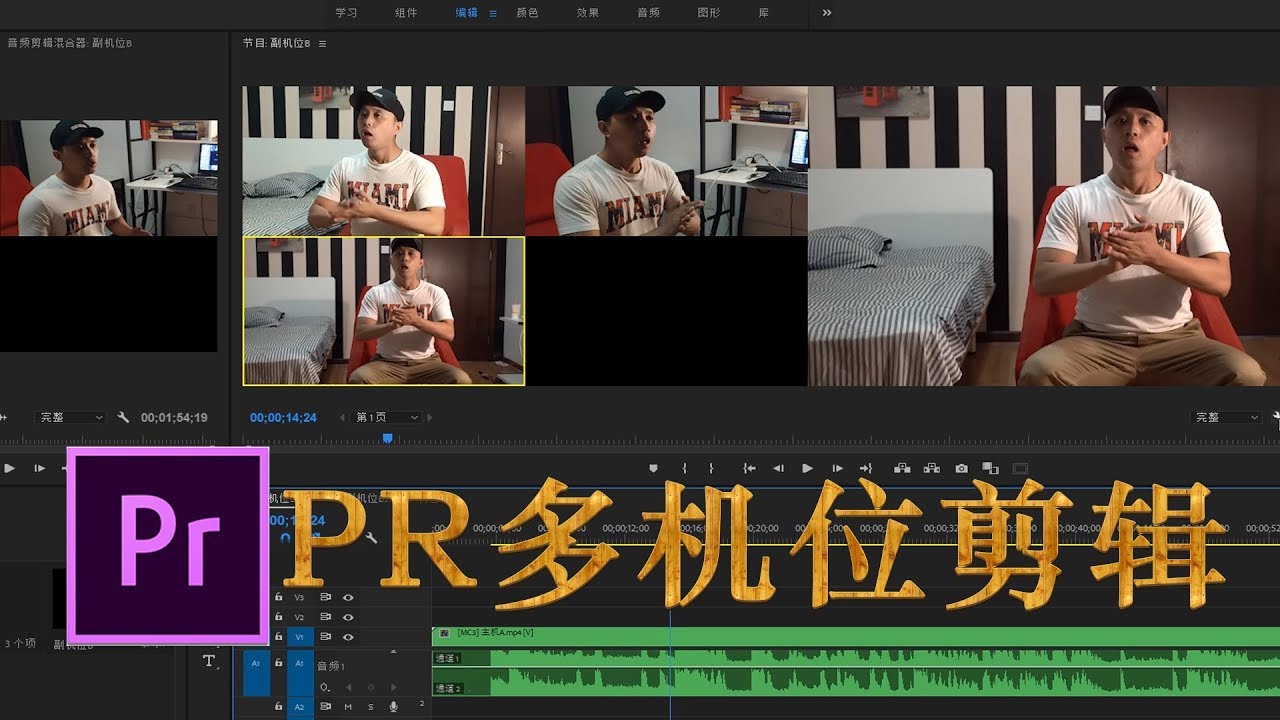This screenshot has height=720, width=1280.
Task: Toggle A2 track targeting
Action: click(x=300, y=707)
